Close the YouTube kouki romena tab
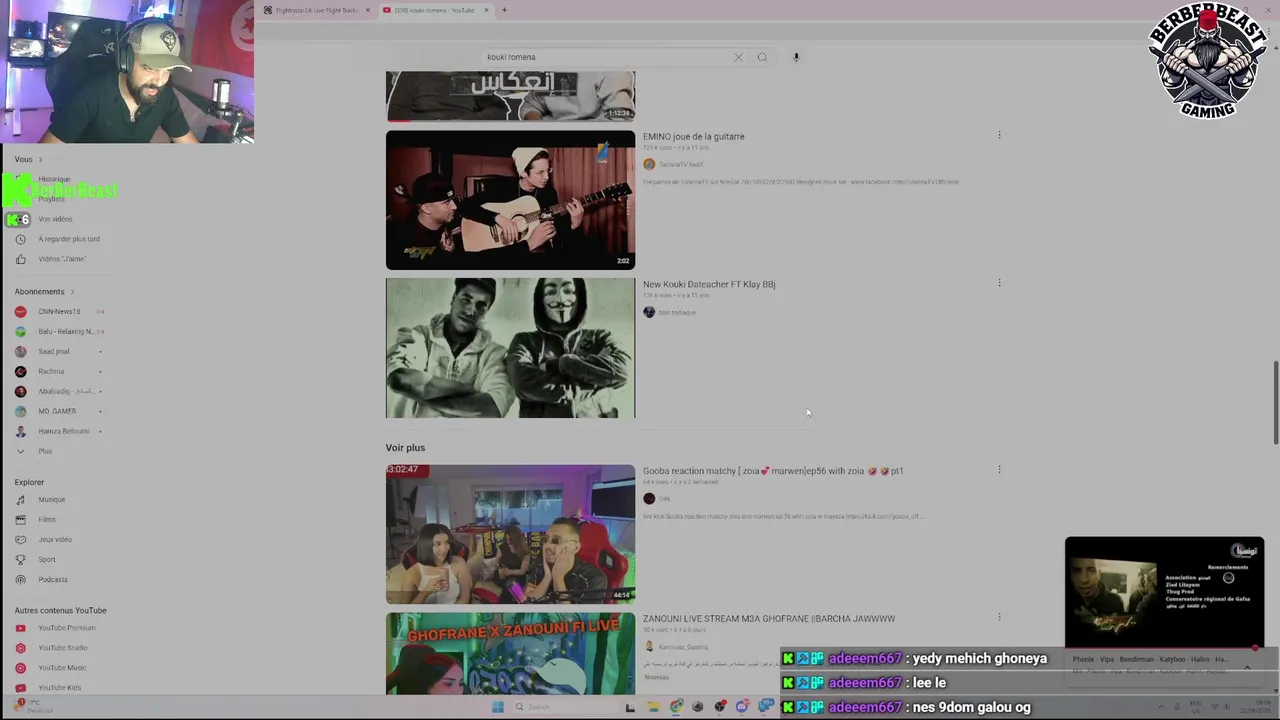Viewport: 1280px width, 720px height. 486,10
